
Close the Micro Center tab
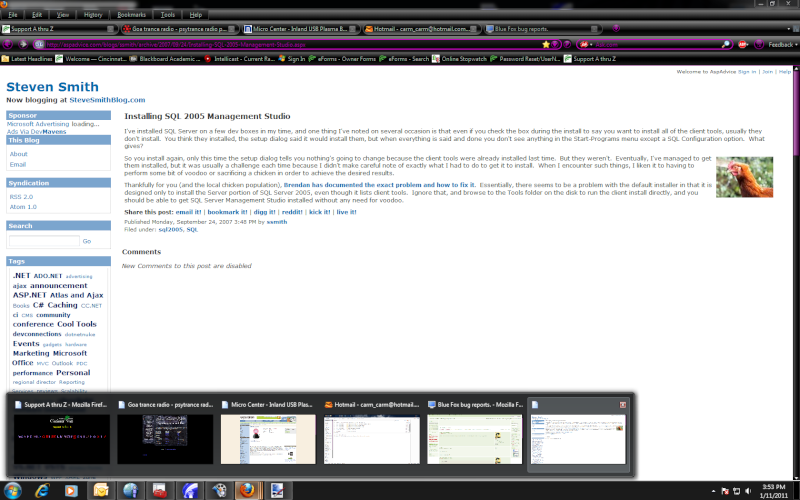(x=353, y=29)
